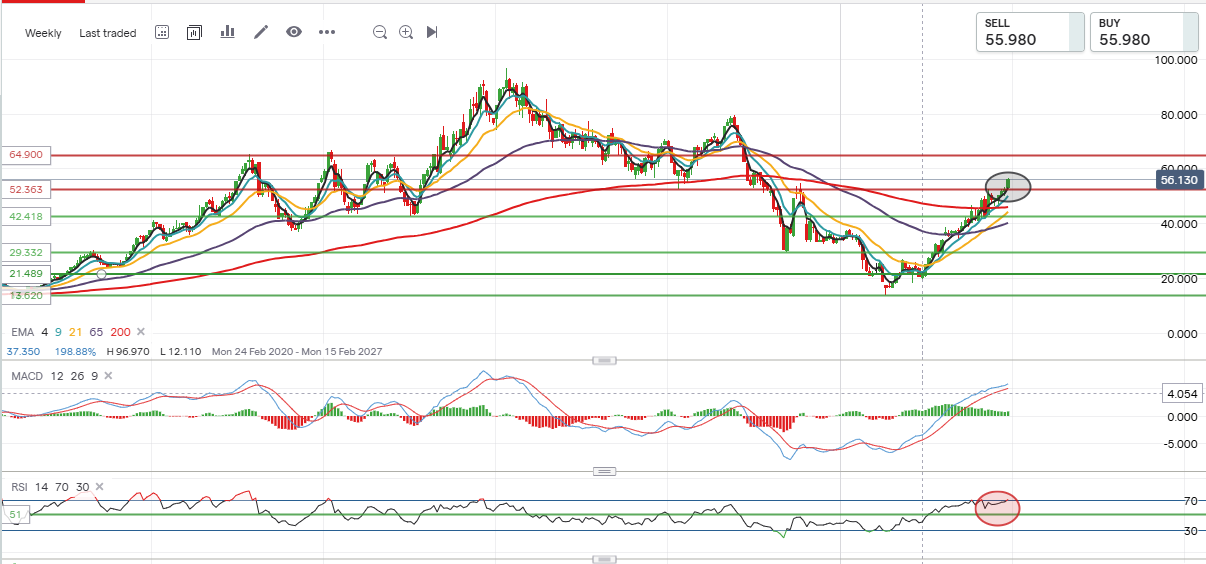Zoom out with the minus magnifier

click(x=380, y=32)
